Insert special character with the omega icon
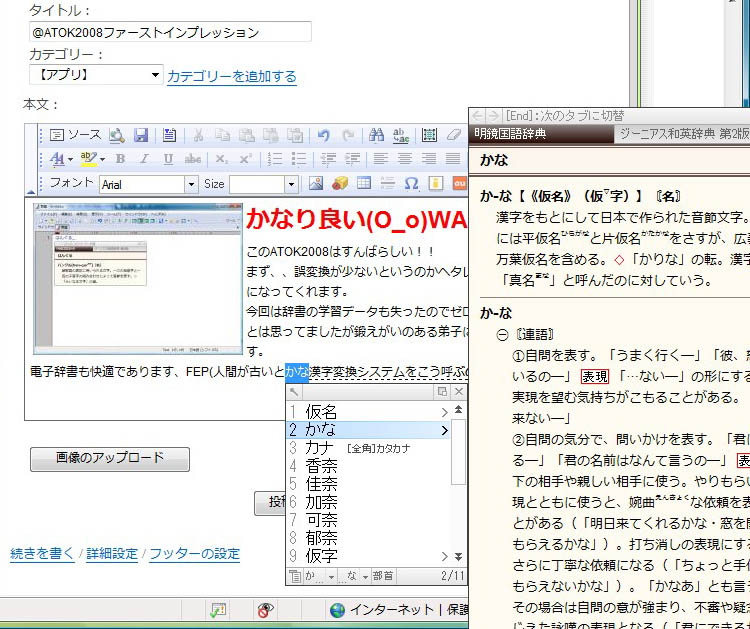The width and height of the screenshot is (750, 629). [x=412, y=183]
